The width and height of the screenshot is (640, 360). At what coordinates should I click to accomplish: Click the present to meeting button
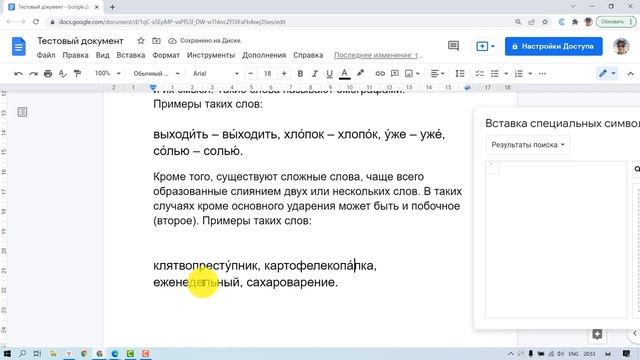(x=485, y=46)
